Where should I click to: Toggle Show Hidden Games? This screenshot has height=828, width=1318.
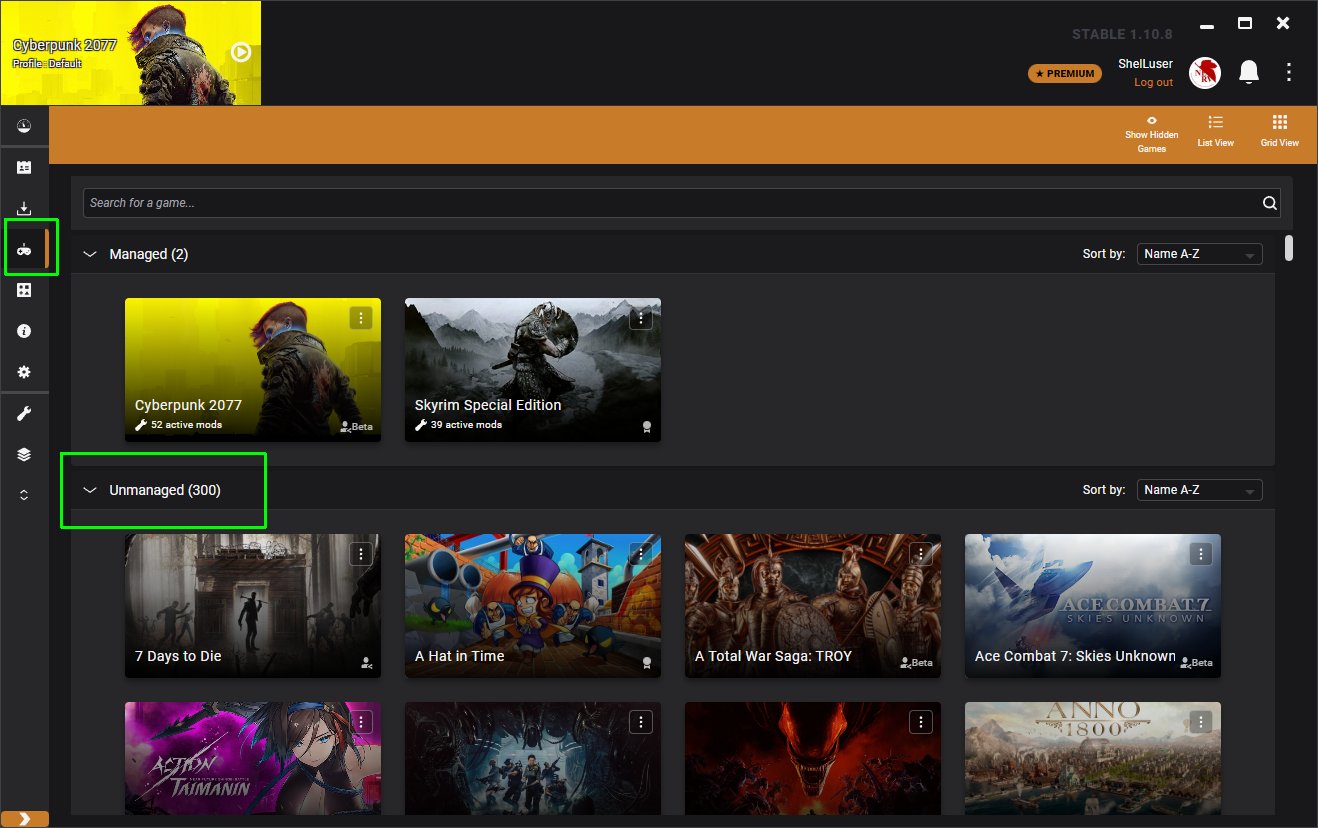[x=1152, y=135]
